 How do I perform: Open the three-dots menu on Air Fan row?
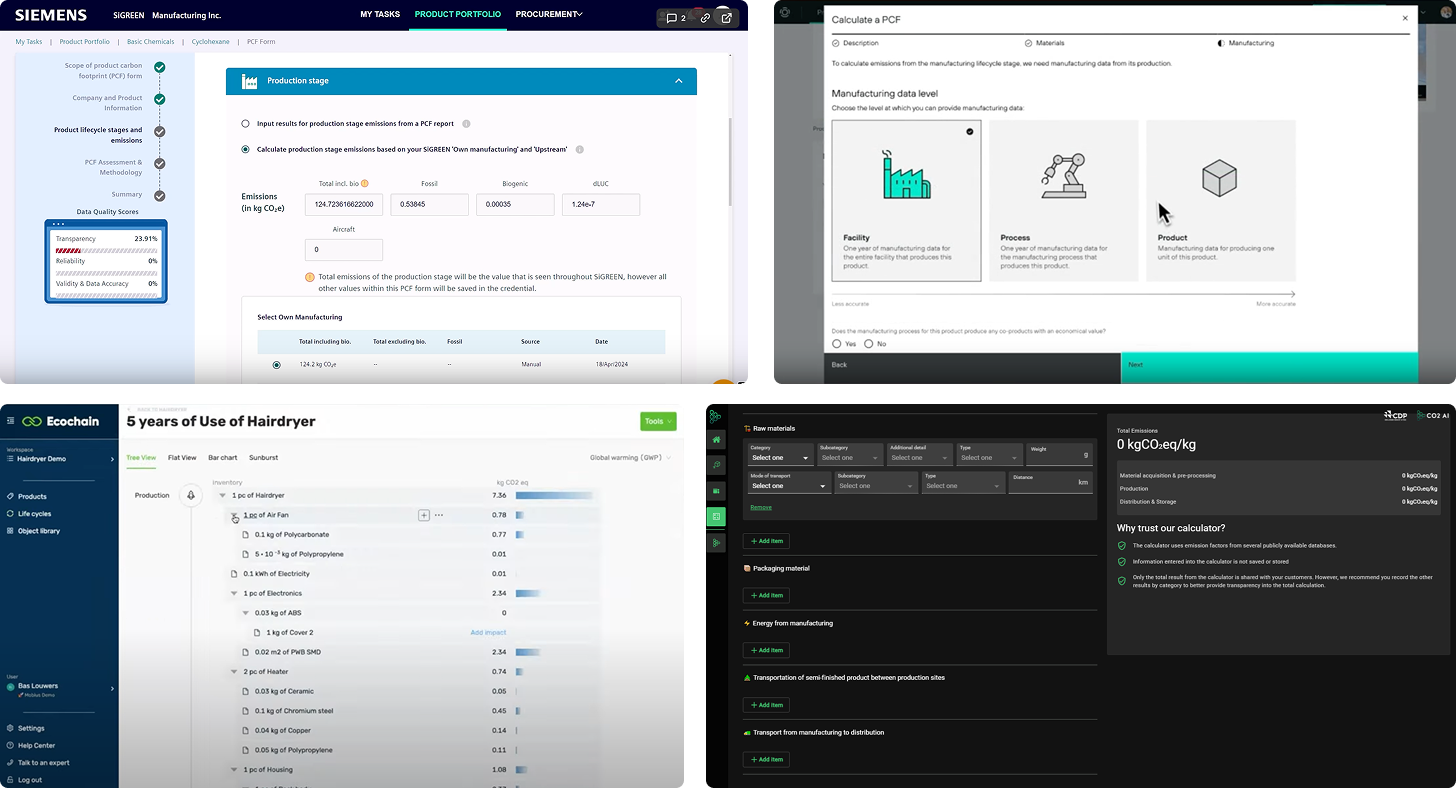pyautogui.click(x=438, y=515)
